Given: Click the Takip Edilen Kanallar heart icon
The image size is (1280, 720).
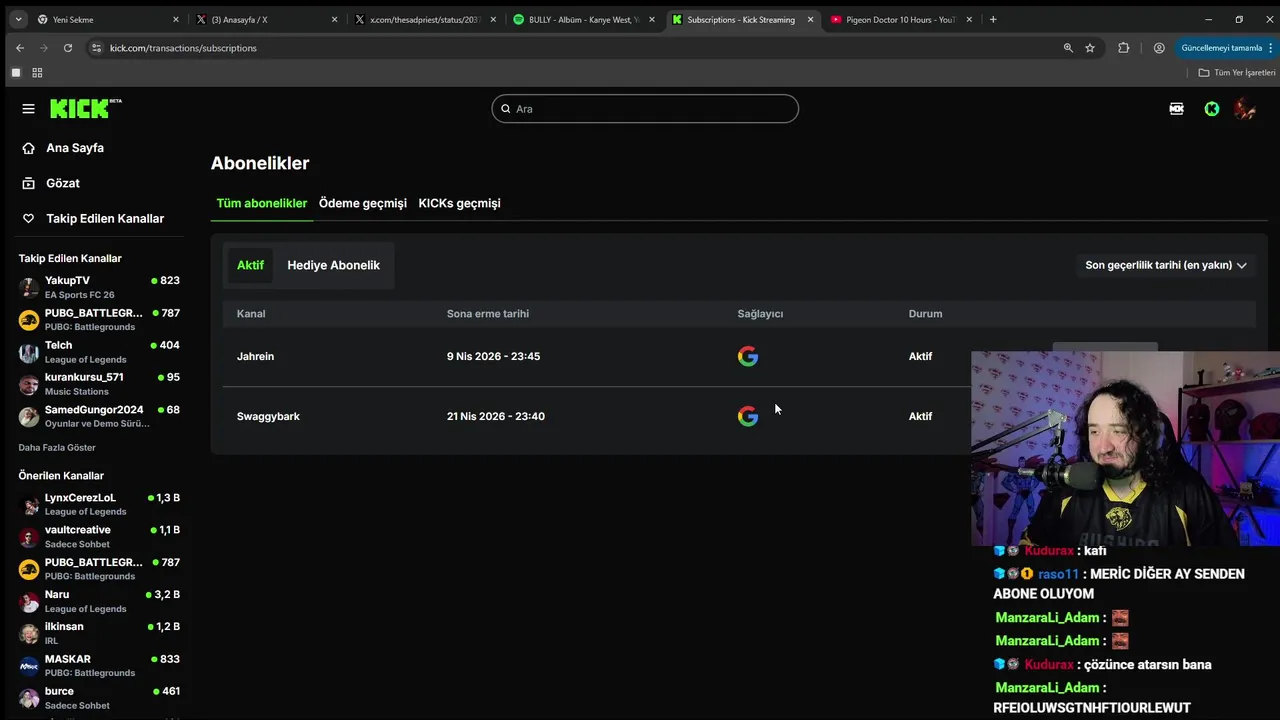Looking at the screenshot, I should (28, 218).
